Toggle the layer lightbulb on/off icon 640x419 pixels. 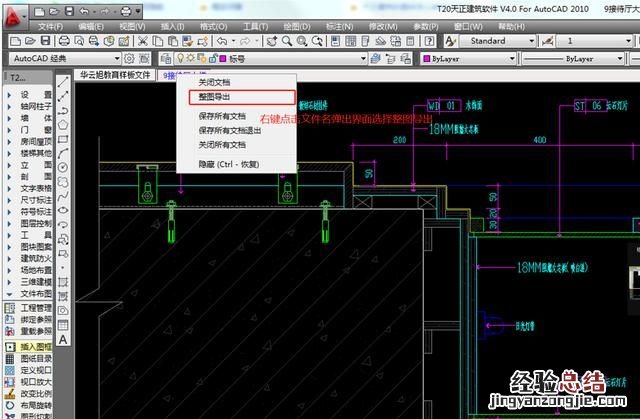[x=176, y=59]
